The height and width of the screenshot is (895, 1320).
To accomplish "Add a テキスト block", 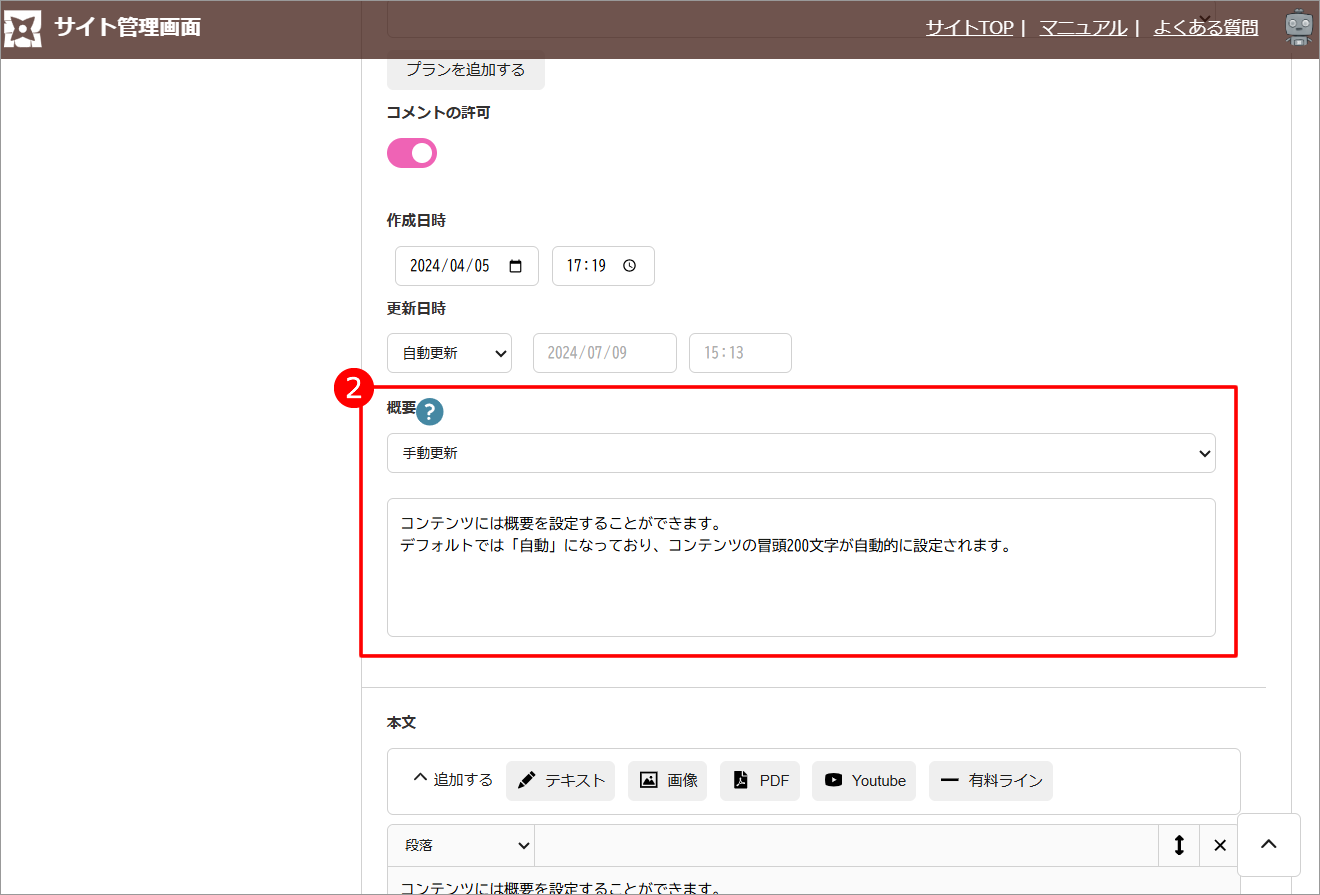I will click(x=560, y=781).
